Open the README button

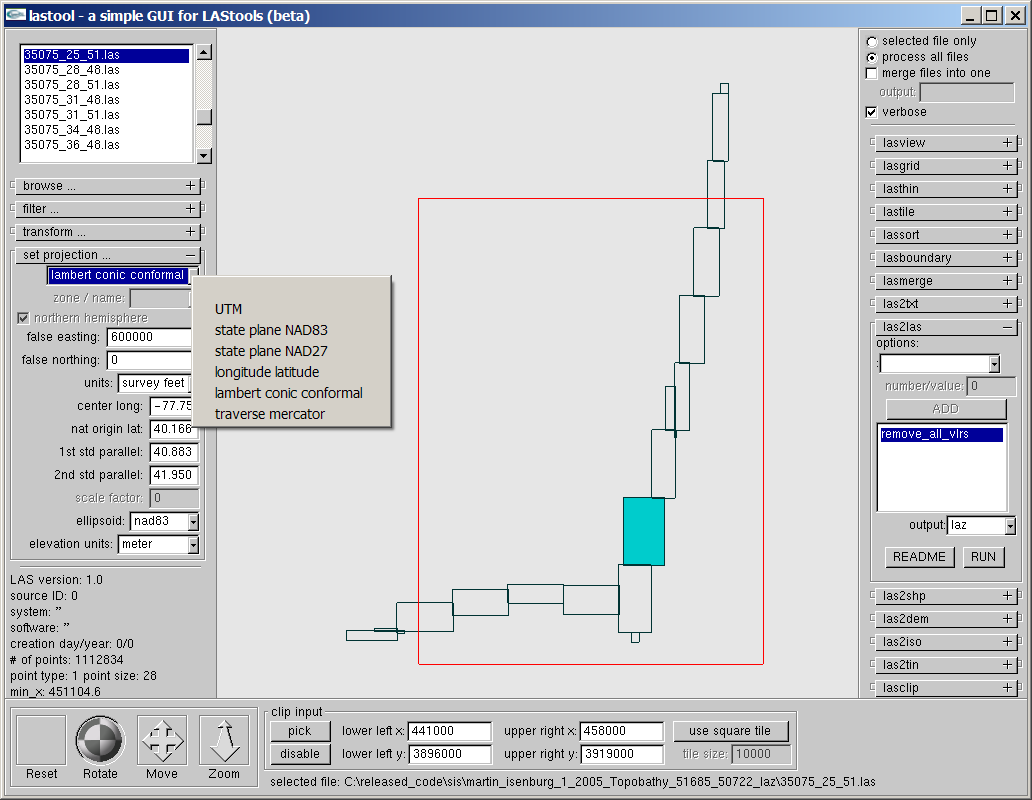[919, 557]
